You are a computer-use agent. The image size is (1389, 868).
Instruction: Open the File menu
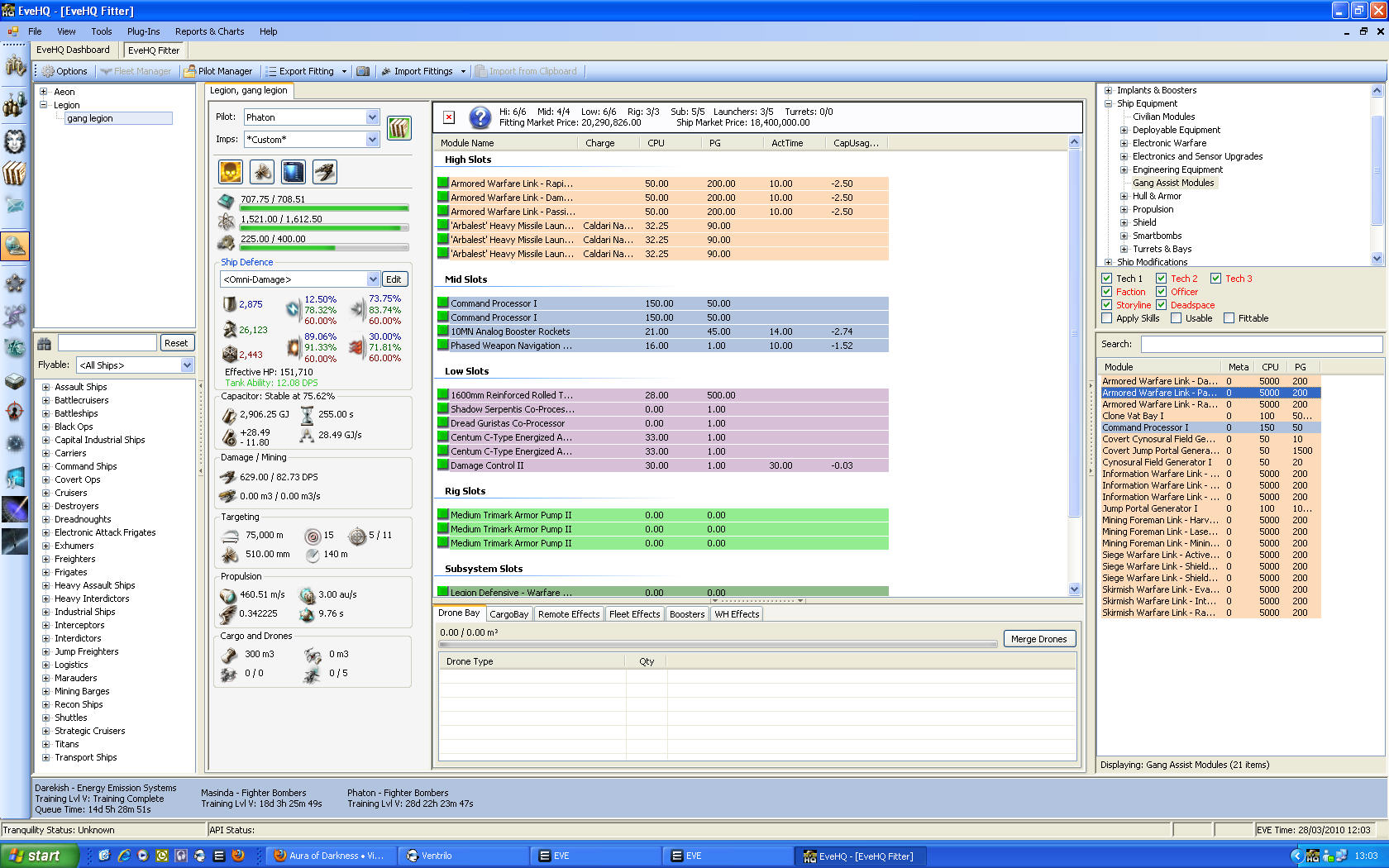coord(35,31)
